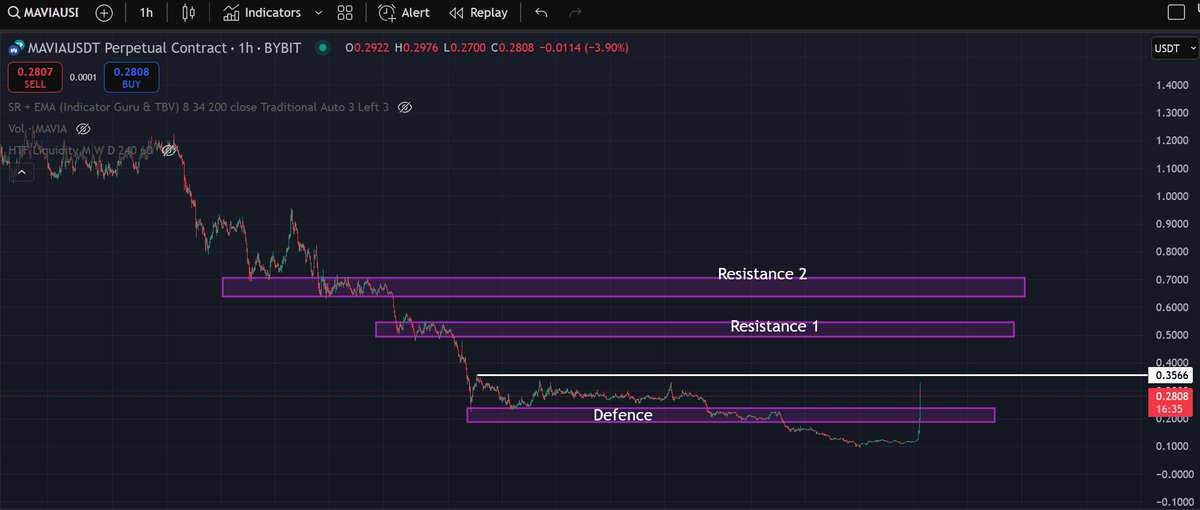Screen dimensions: 1200x510
Task: Click the 0.1000 price scale value
Action: pos(1172,446)
